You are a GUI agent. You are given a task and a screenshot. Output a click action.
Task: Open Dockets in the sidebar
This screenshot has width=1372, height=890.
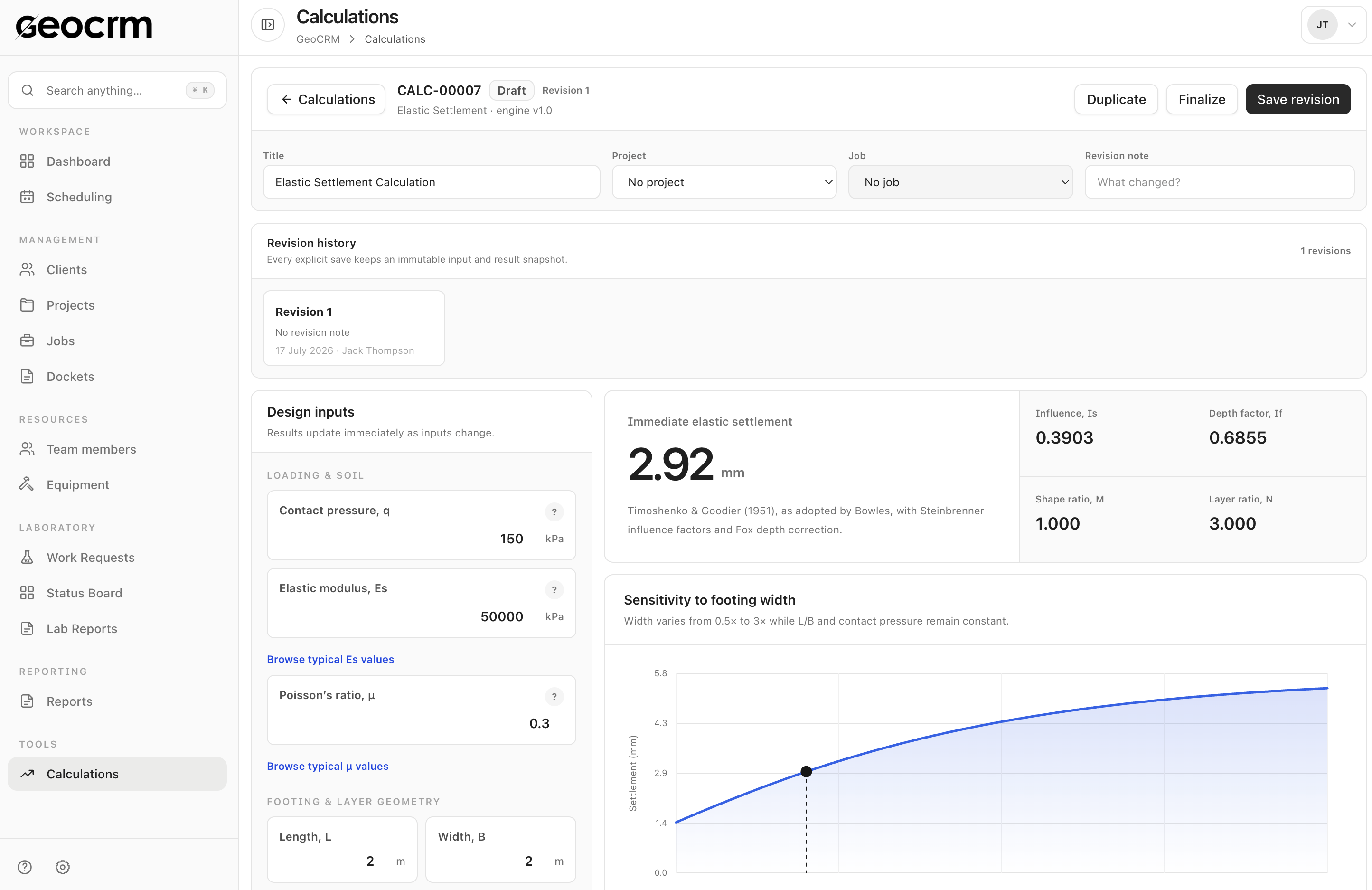pos(117,377)
